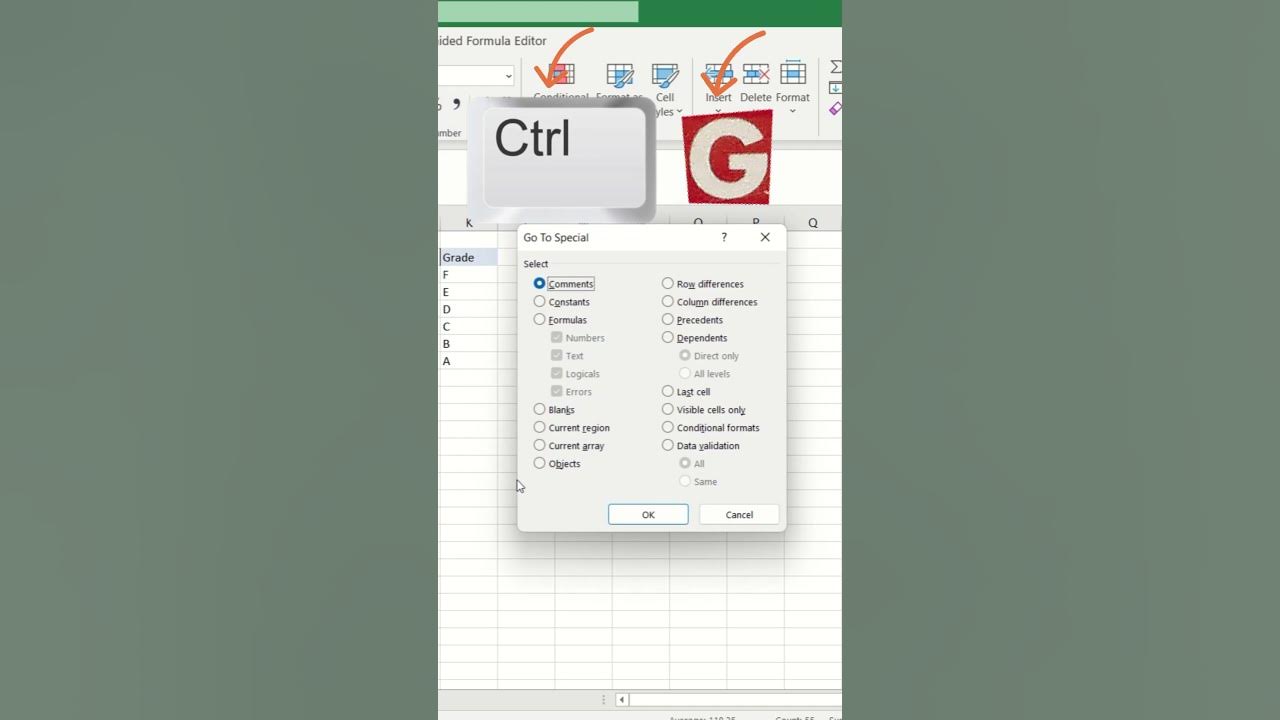This screenshot has width=1280, height=720.
Task: Apply comma style number format
Action: pos(457,104)
